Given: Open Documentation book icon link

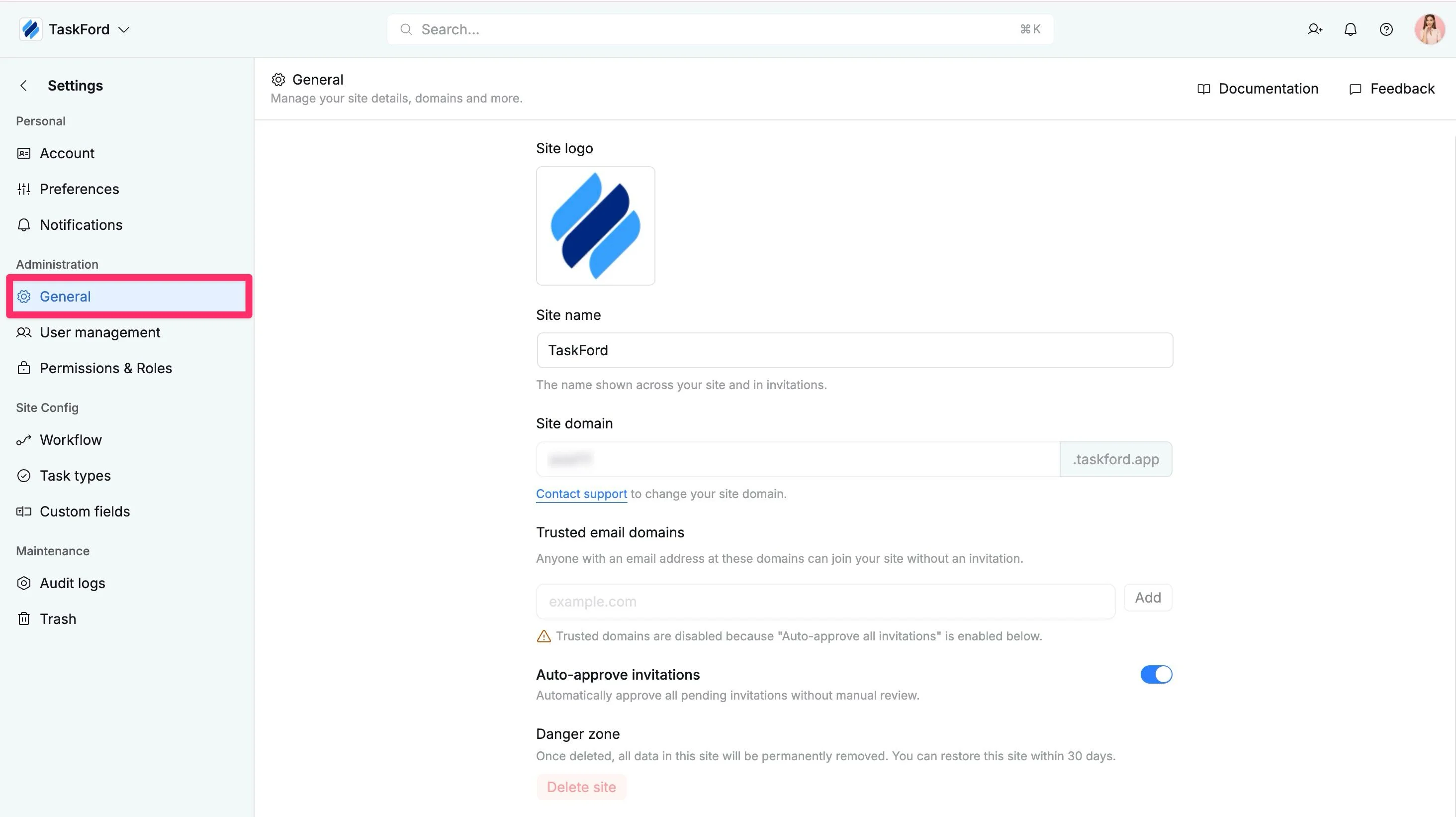Looking at the screenshot, I should [x=1258, y=89].
